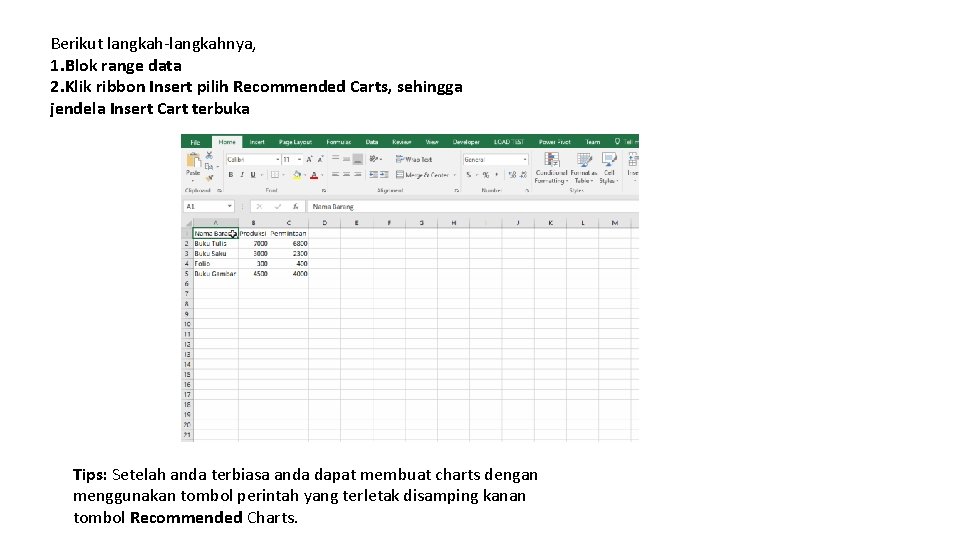Open the Calibri font name dropdown
The height and width of the screenshot is (540, 960).
click(x=277, y=159)
